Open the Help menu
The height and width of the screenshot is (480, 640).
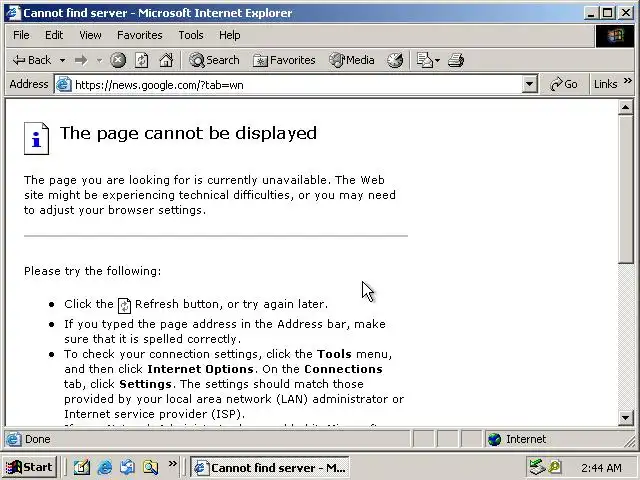click(x=229, y=35)
